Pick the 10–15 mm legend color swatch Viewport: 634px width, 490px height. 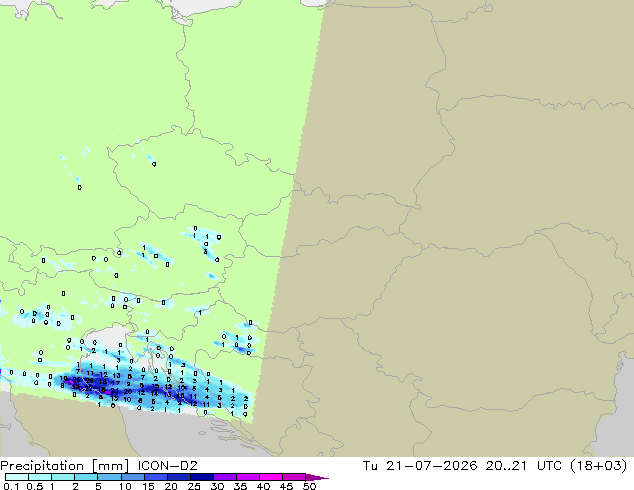(x=133, y=477)
